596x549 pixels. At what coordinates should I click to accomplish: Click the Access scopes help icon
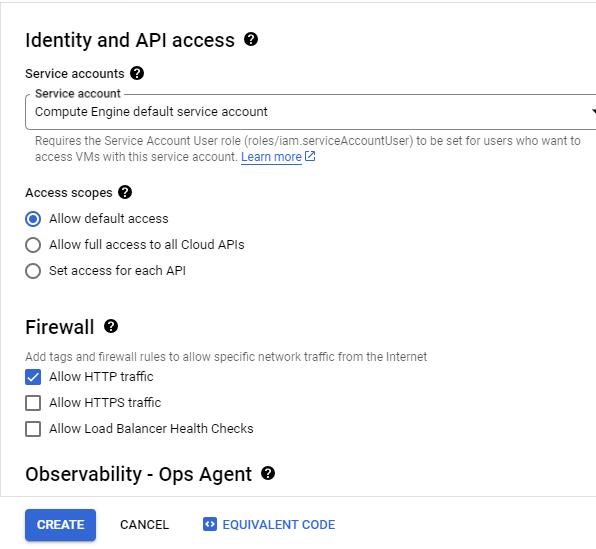(125, 192)
